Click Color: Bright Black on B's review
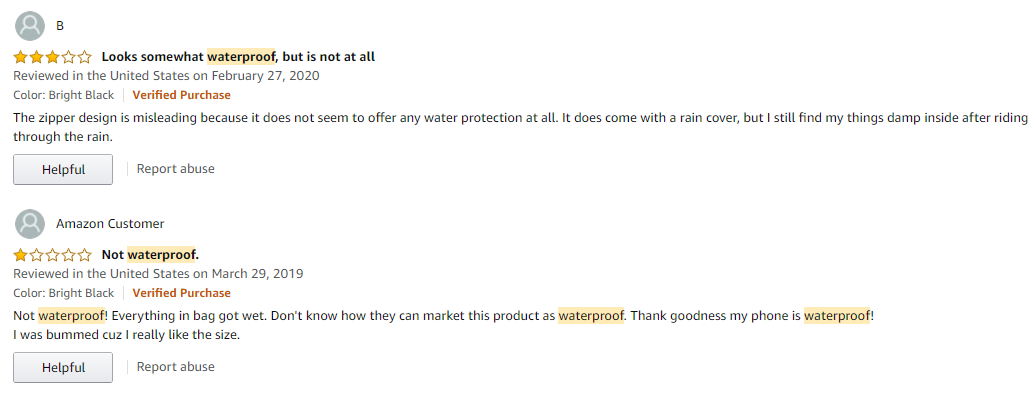 [64, 95]
